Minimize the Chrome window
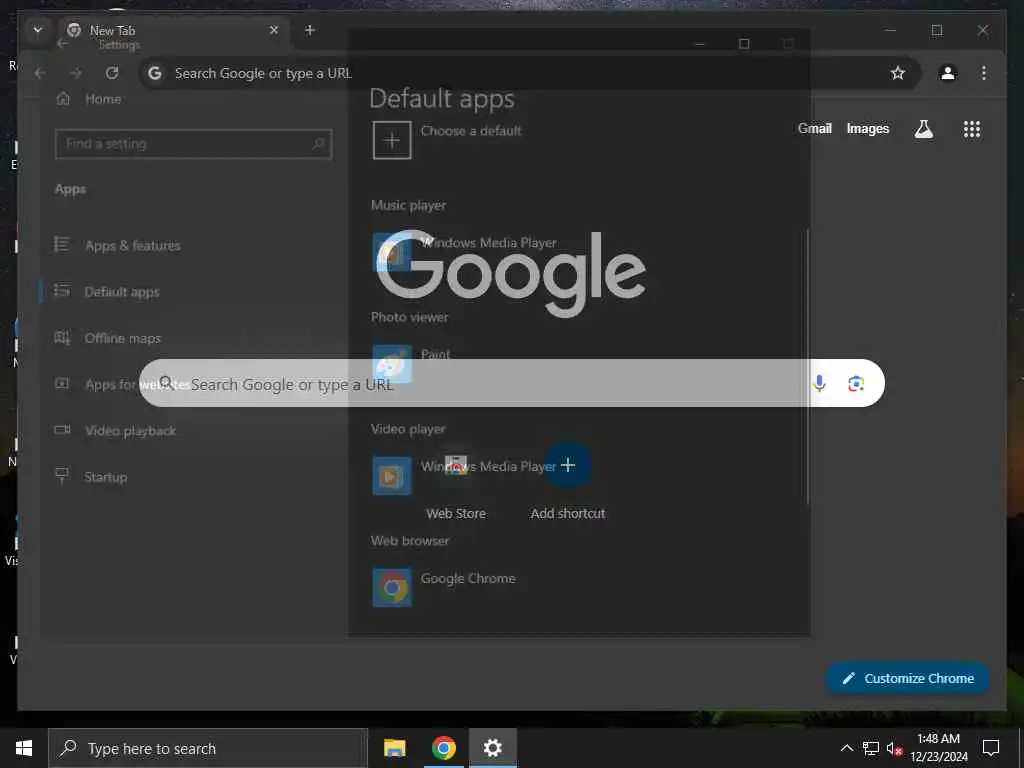 [x=891, y=30]
